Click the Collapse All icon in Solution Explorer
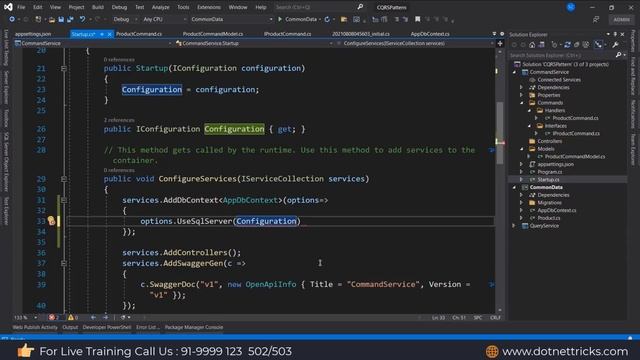Screen dimensions: 640x360 click(x=577, y=45)
